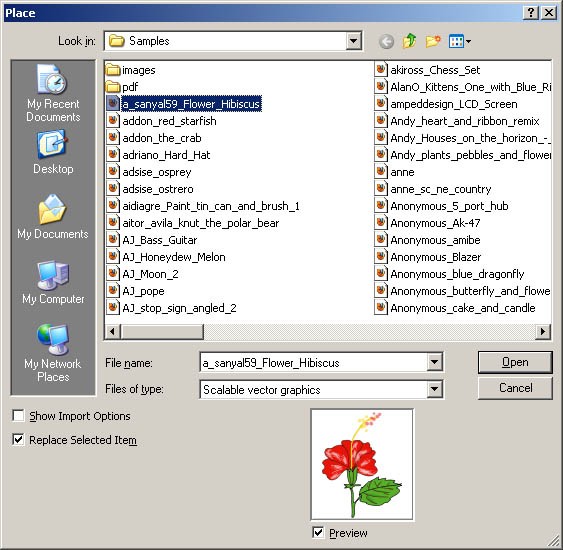Click the Anonymous_Ak-47 file icon
This screenshot has height=550, width=563.
[381, 223]
